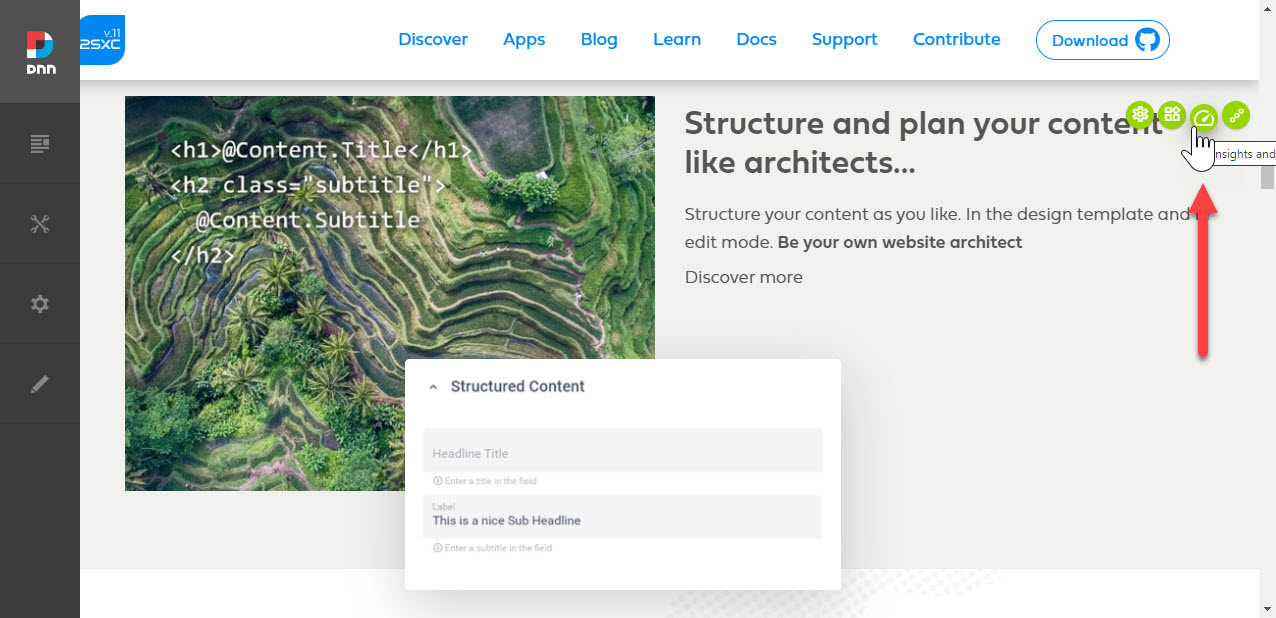Open the Discover menu
1276x618 pixels.
[433, 39]
